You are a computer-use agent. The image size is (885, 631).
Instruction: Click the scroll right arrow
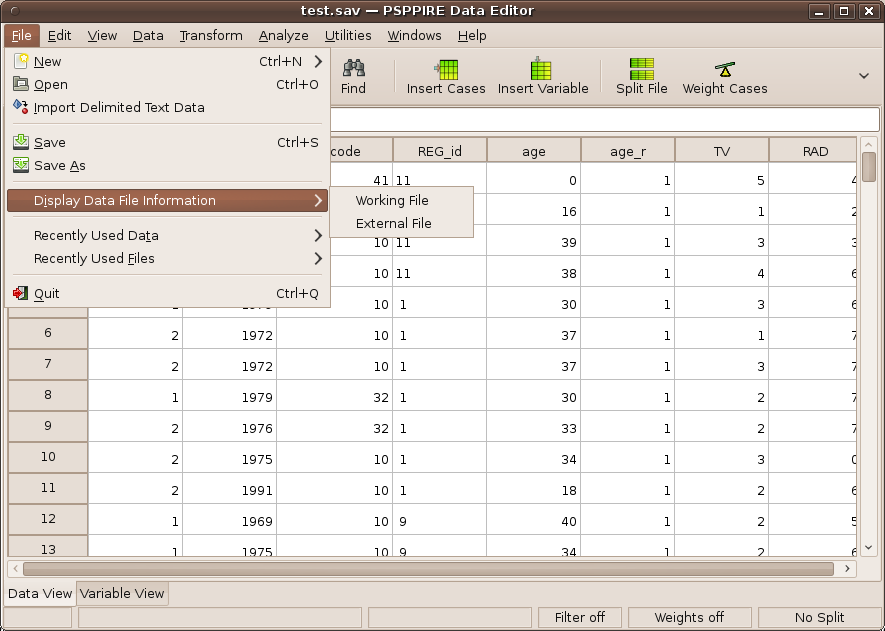click(847, 568)
